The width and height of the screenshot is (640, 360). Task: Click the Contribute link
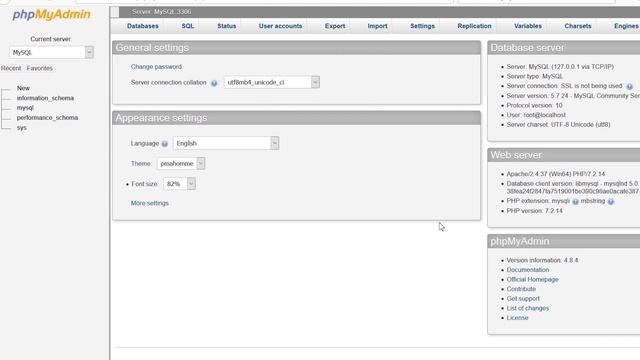tap(521, 289)
